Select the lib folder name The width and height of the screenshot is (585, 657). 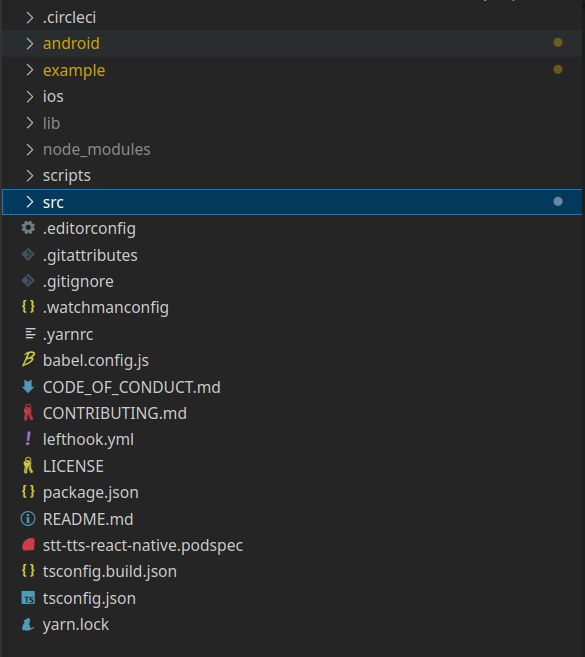coord(51,123)
